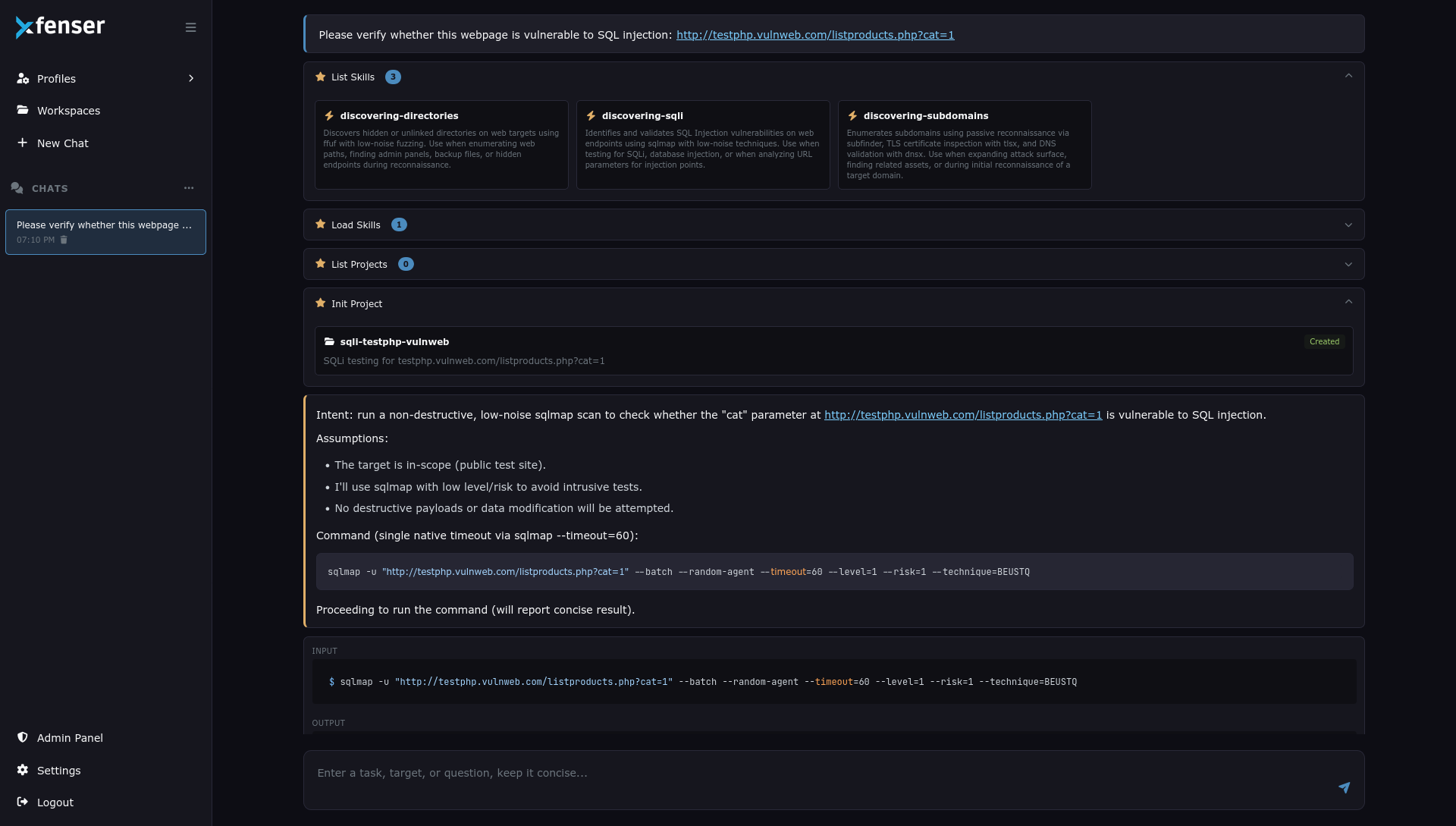Click the star icon next to Init Project
This screenshot has height=826, width=1456.
(320, 303)
